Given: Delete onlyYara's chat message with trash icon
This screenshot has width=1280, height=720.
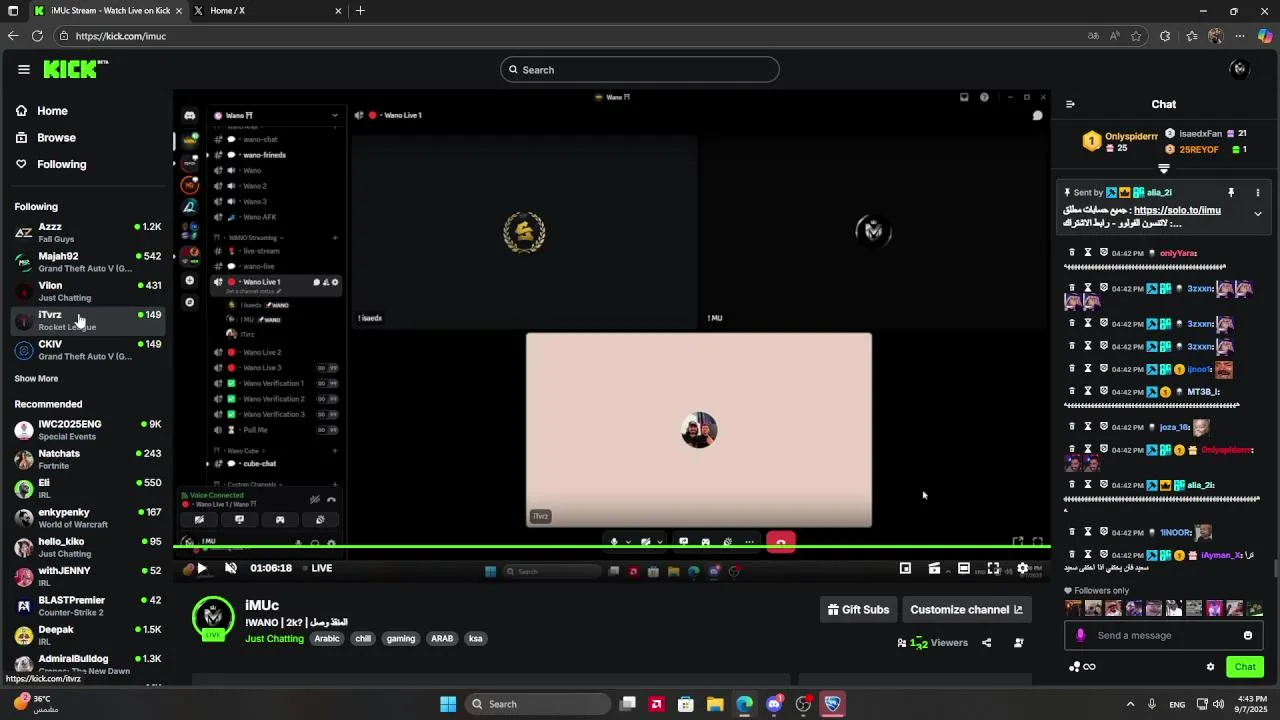Looking at the screenshot, I should coord(1072,253).
